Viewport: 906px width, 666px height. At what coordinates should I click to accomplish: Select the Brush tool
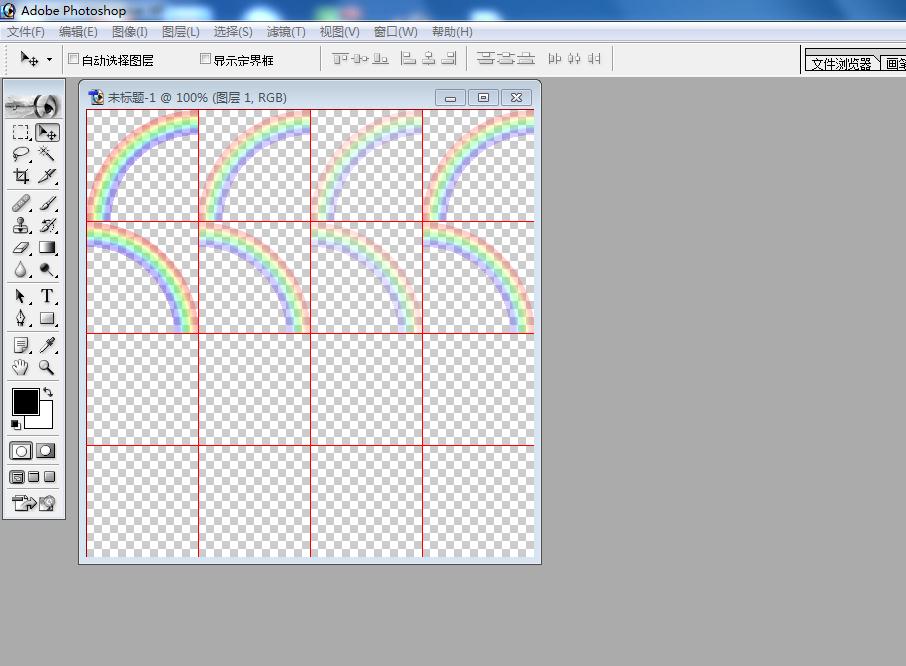(x=47, y=203)
